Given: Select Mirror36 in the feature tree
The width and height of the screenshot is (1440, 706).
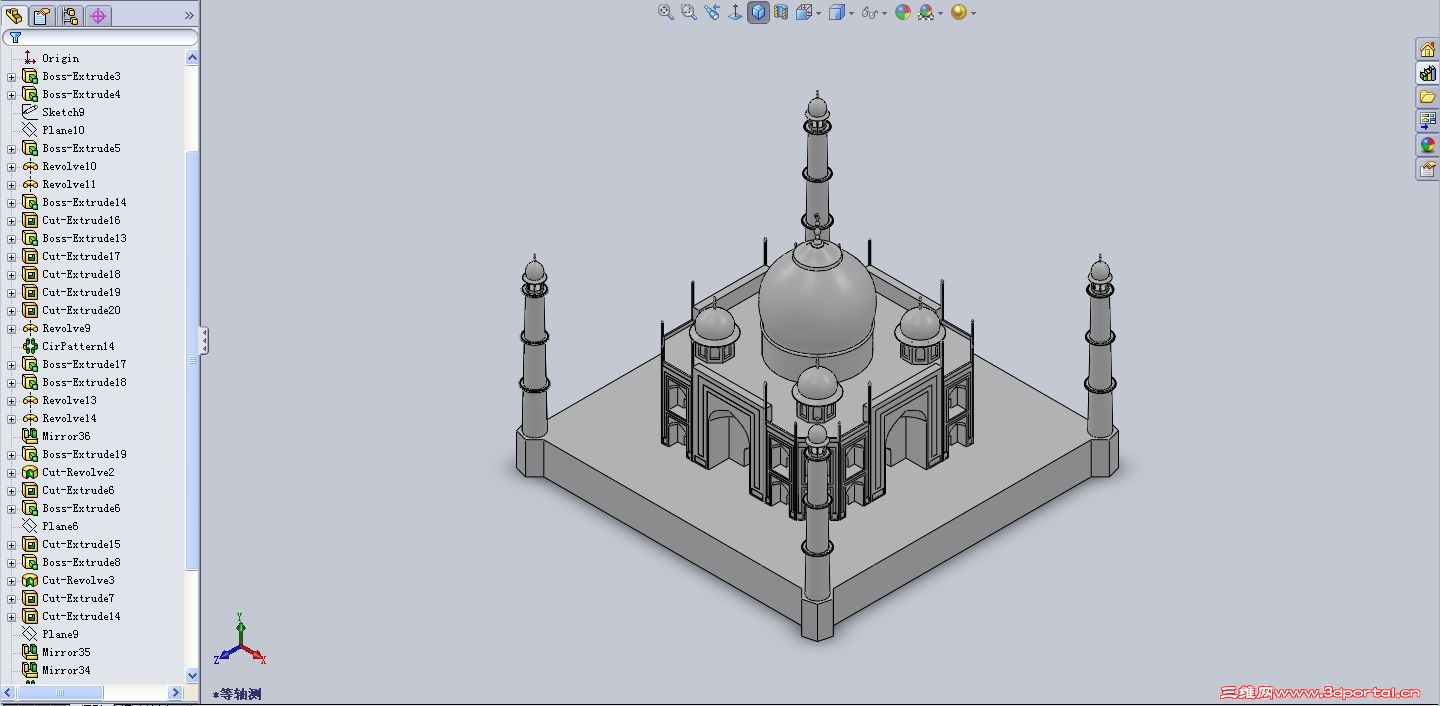Looking at the screenshot, I should click(x=66, y=436).
